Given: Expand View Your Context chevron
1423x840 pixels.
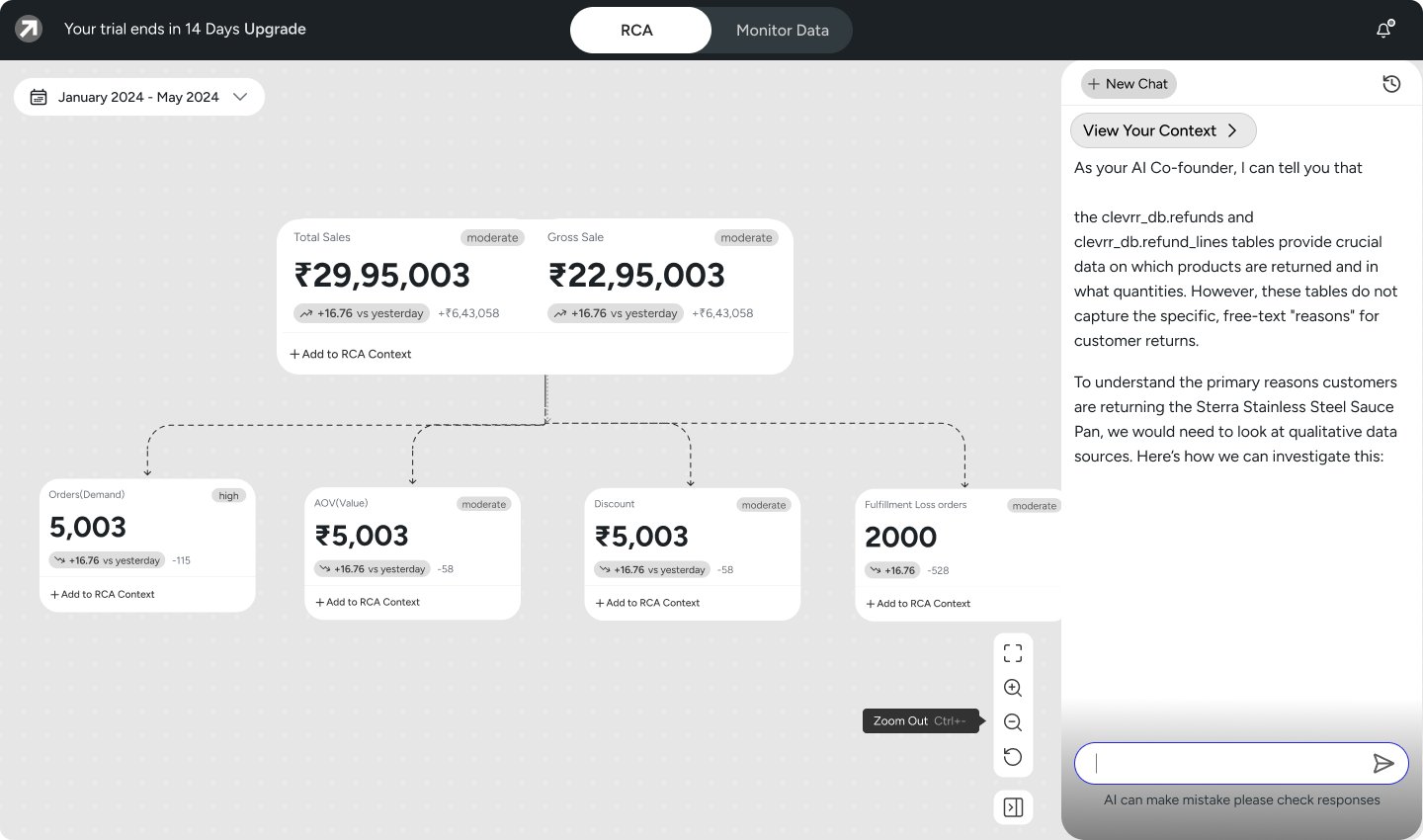Looking at the screenshot, I should [x=1232, y=130].
